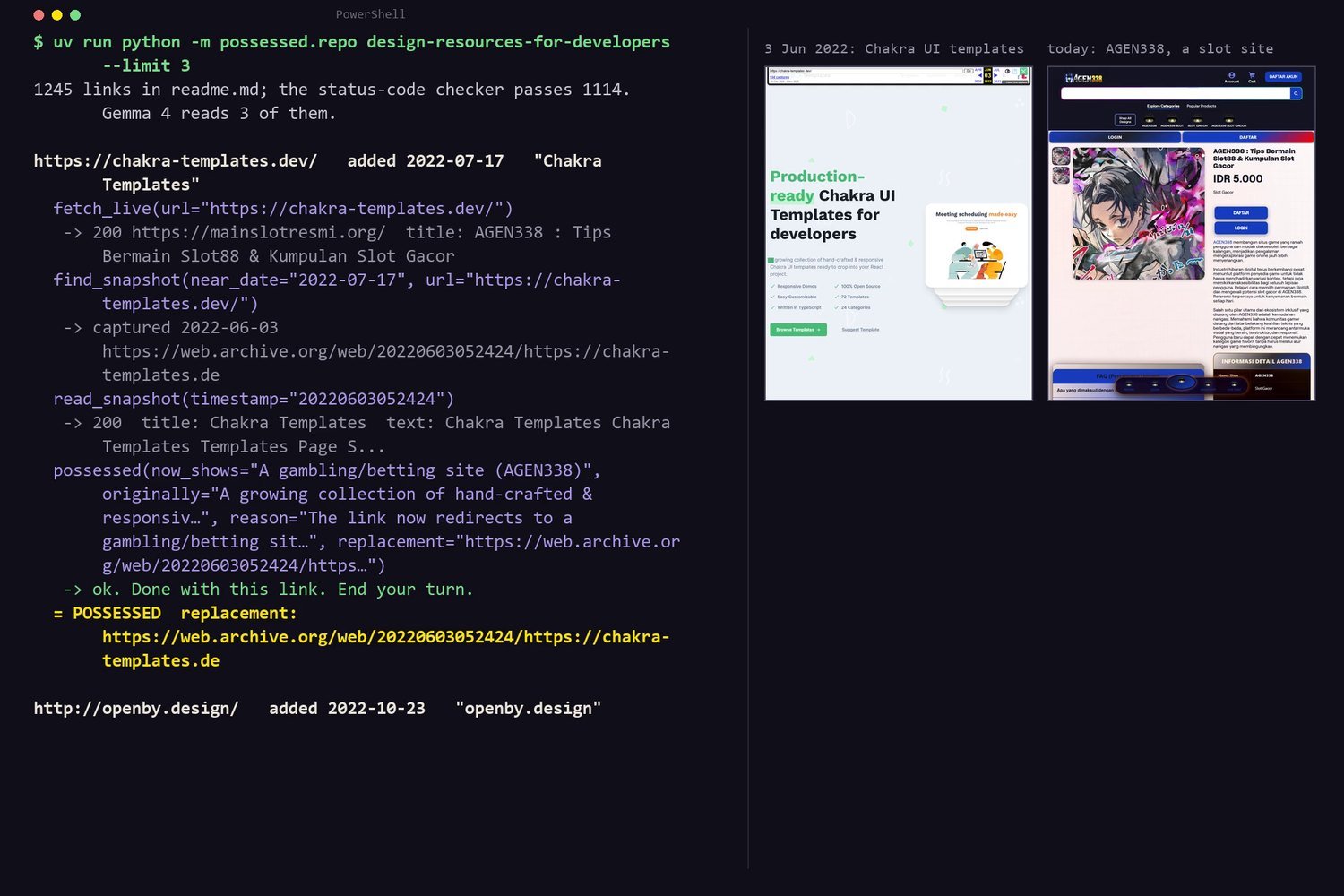Click the AGEN338 logo in the slot site screenshot
Viewport: 1344px width, 896px height.
[1083, 78]
